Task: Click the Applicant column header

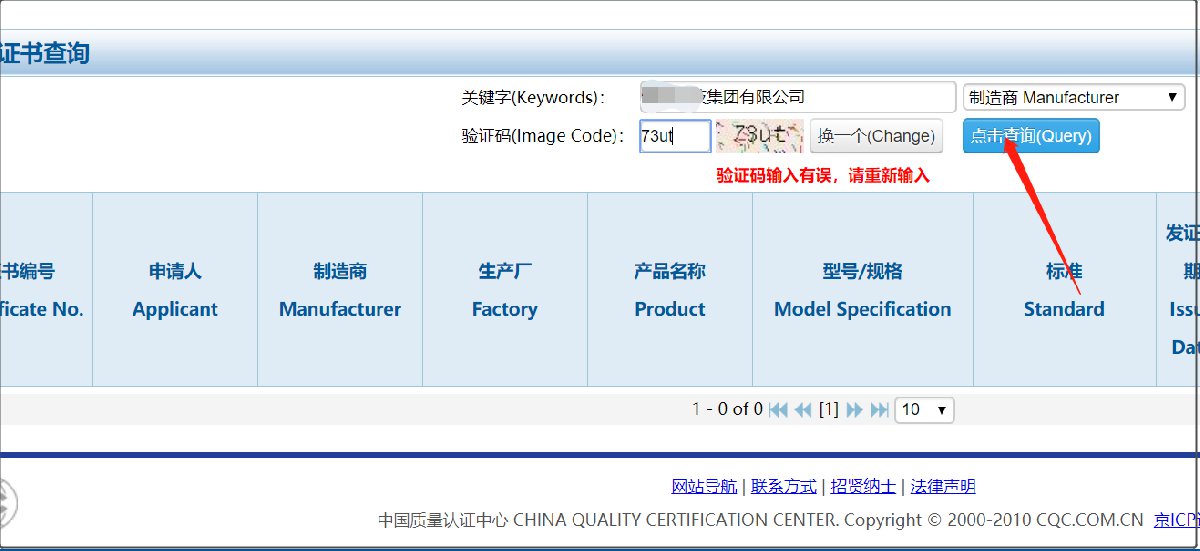Action: (175, 290)
